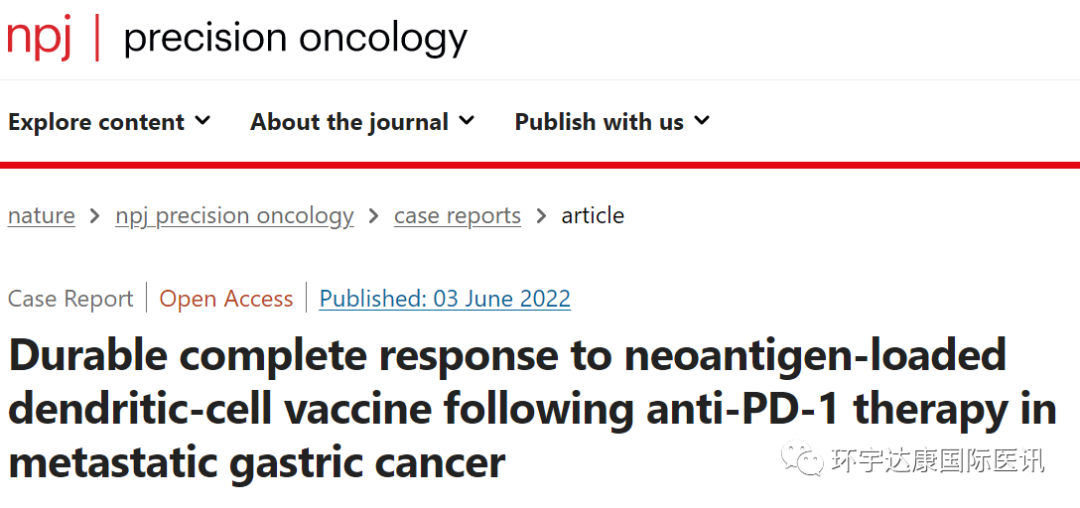This screenshot has width=1080, height=508.
Task: Go to the nature breadcrumb link
Action: (41, 216)
